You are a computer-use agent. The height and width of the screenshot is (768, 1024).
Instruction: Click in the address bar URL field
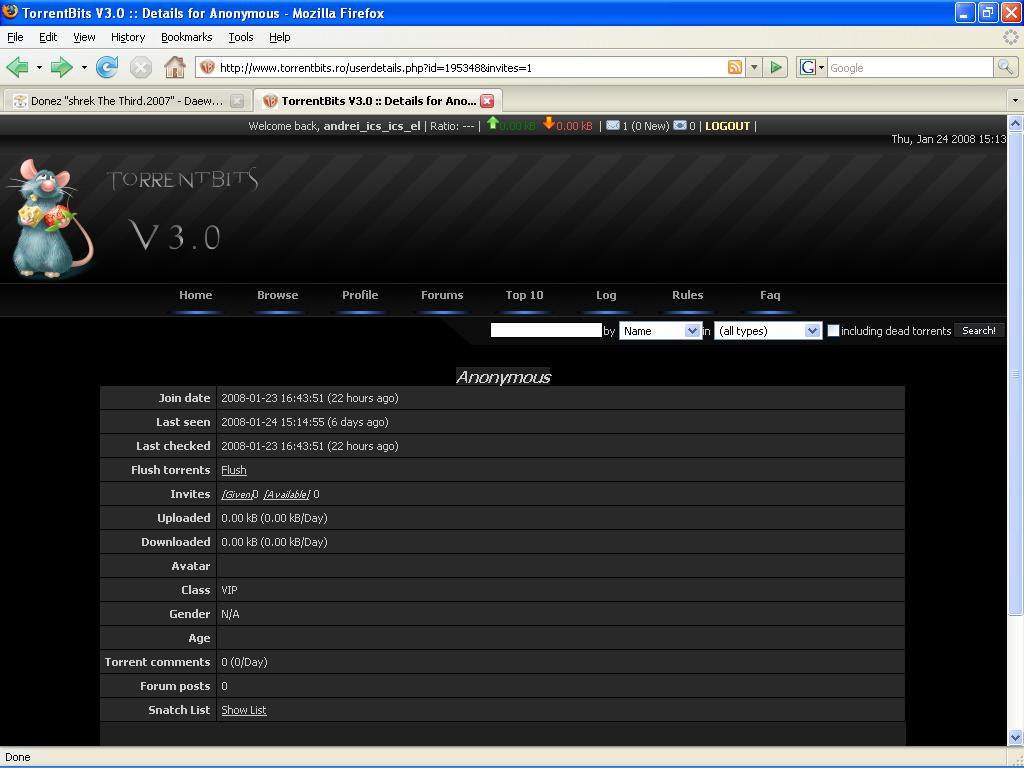pyautogui.click(x=470, y=67)
